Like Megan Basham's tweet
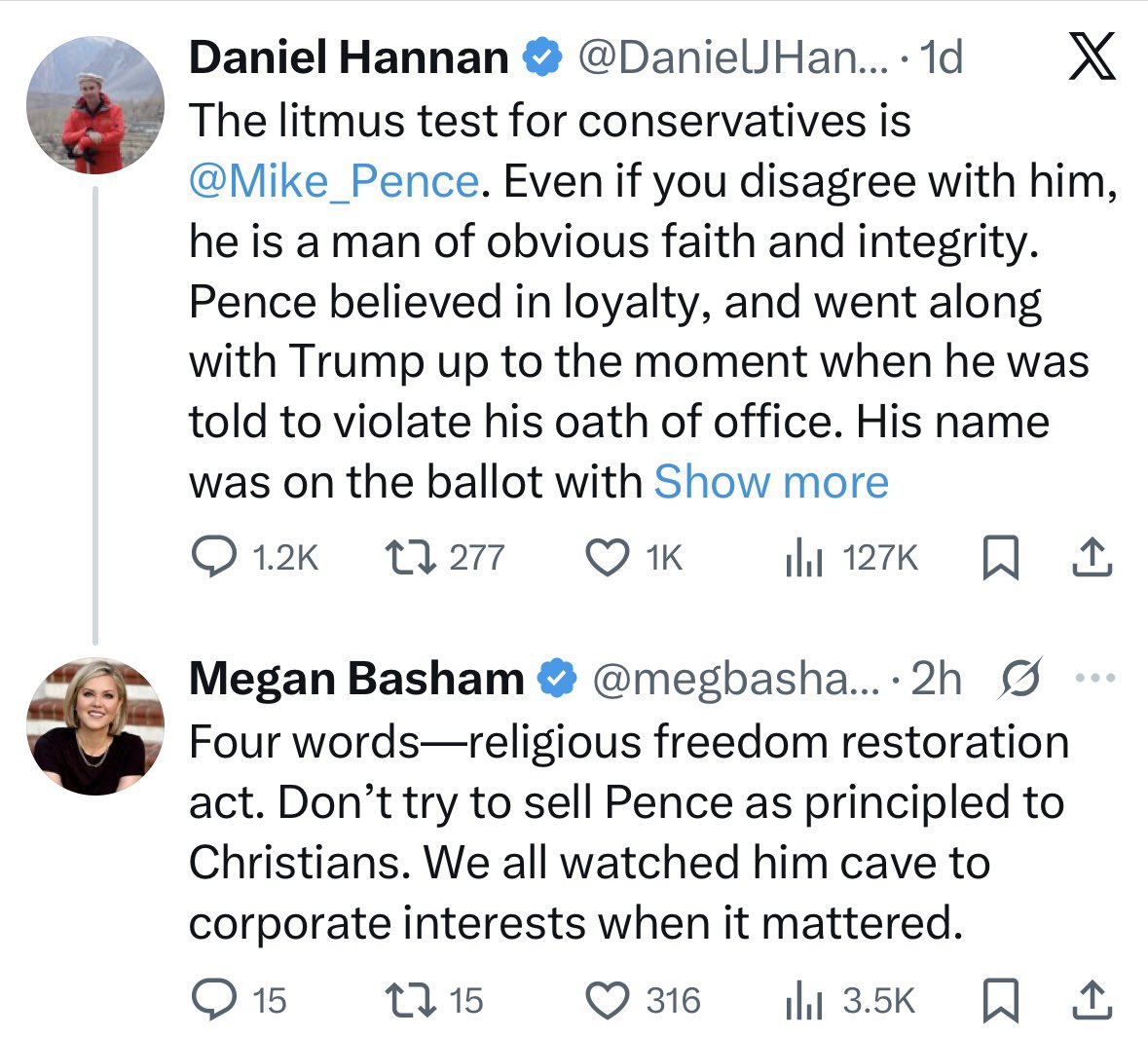The image size is (1148, 1037). (x=606, y=1000)
